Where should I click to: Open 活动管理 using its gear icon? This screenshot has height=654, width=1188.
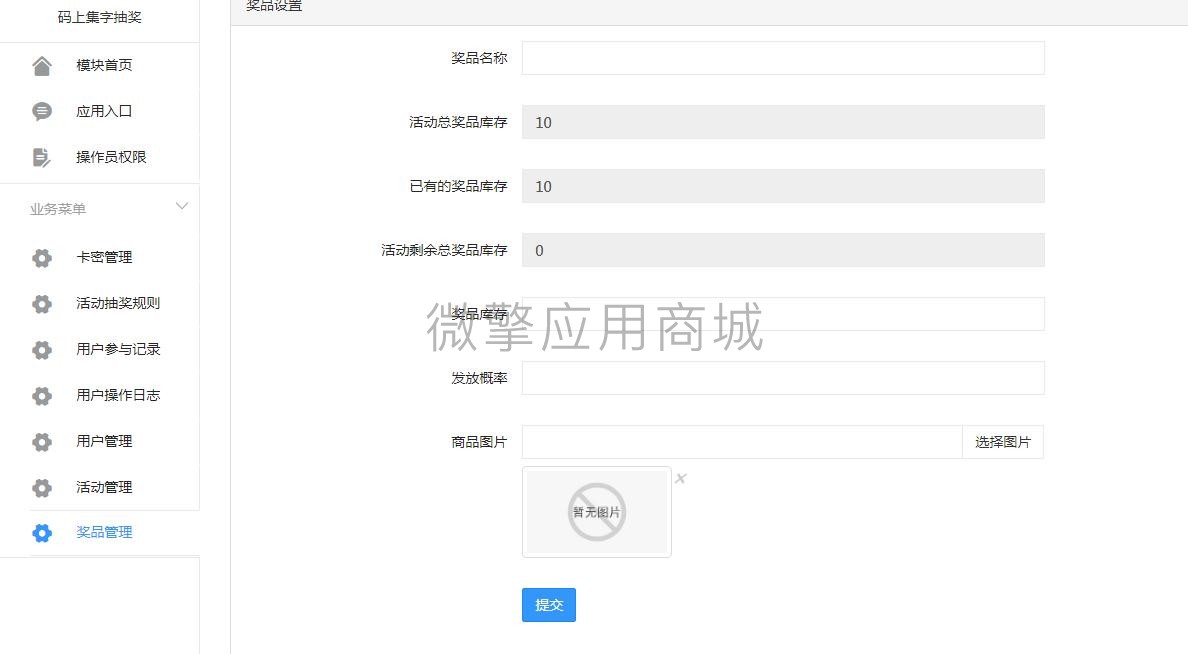[x=41, y=487]
